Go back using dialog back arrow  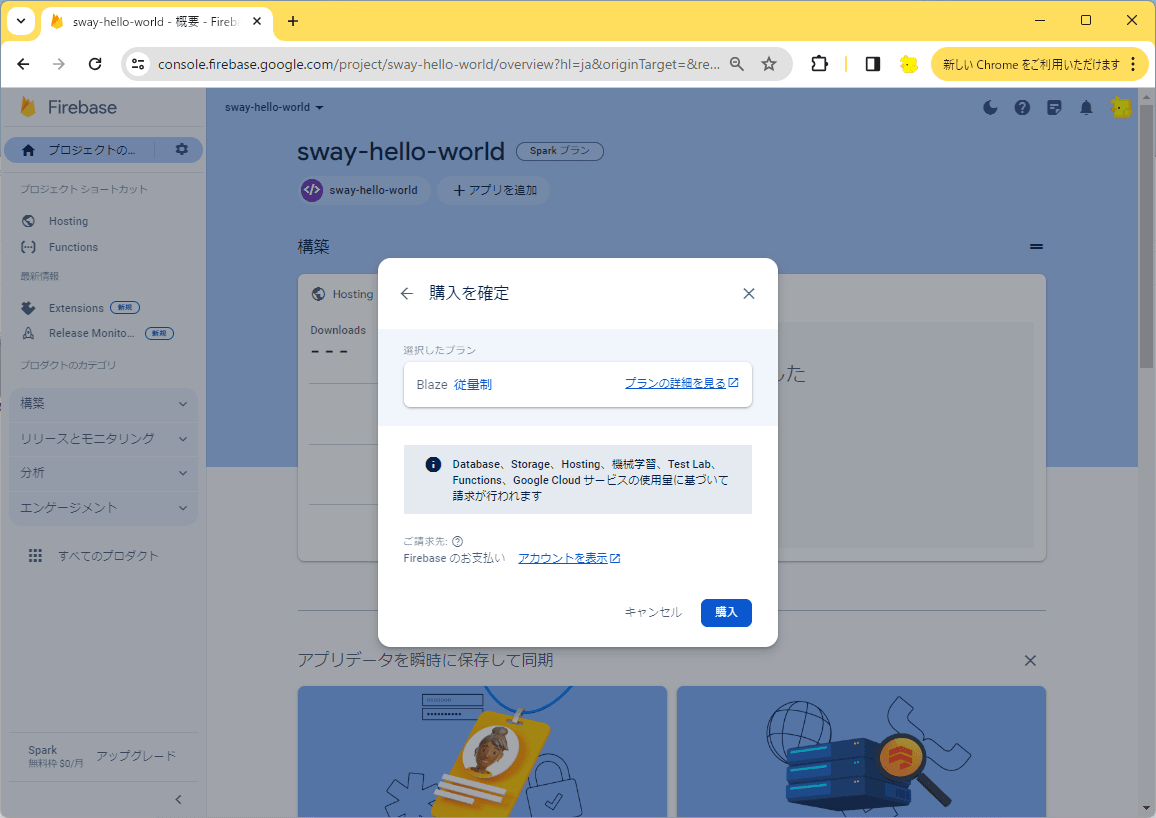pos(406,293)
